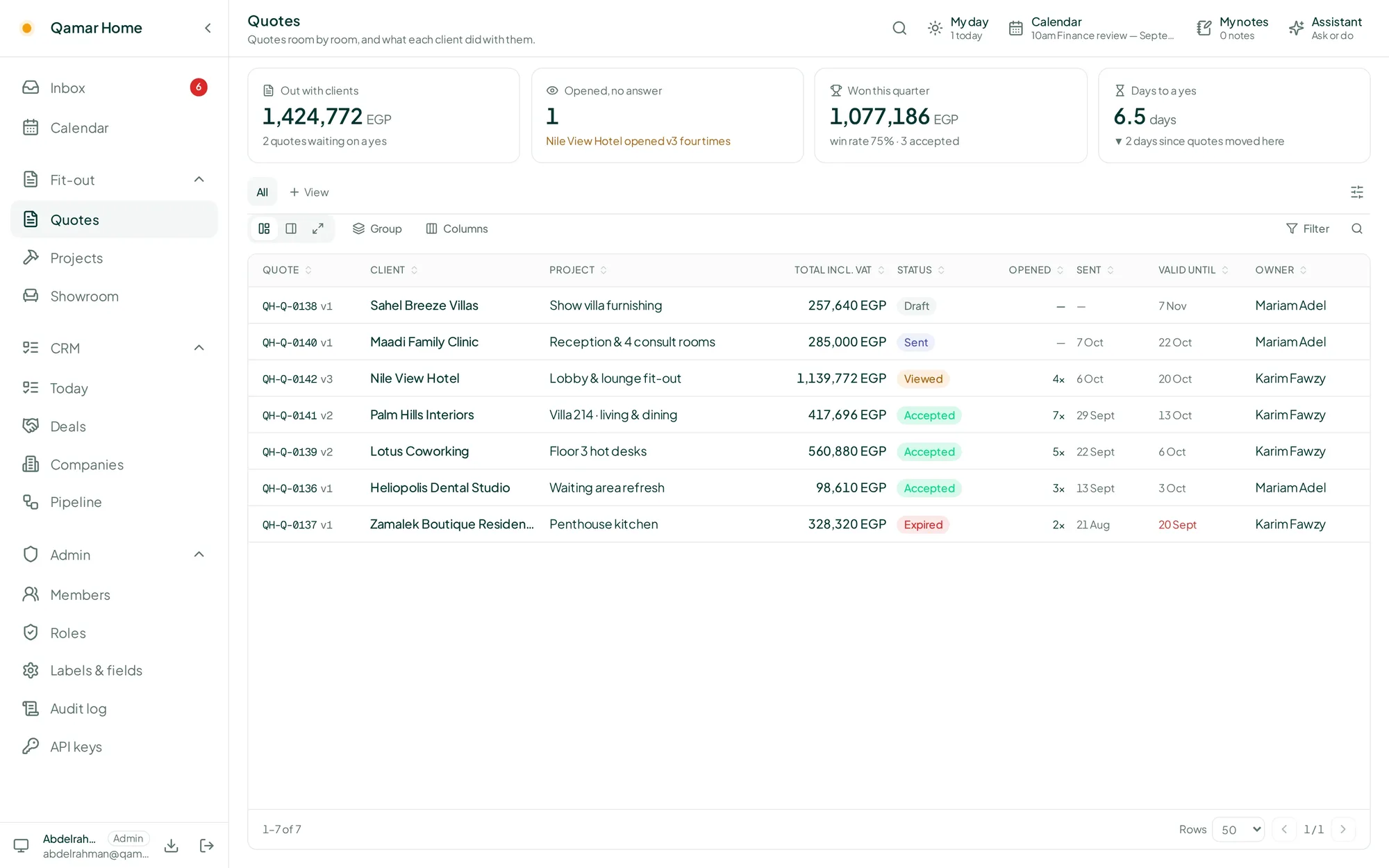The image size is (1389, 868).
Task: Open top bar Calendar finance review
Action: tap(1092, 28)
